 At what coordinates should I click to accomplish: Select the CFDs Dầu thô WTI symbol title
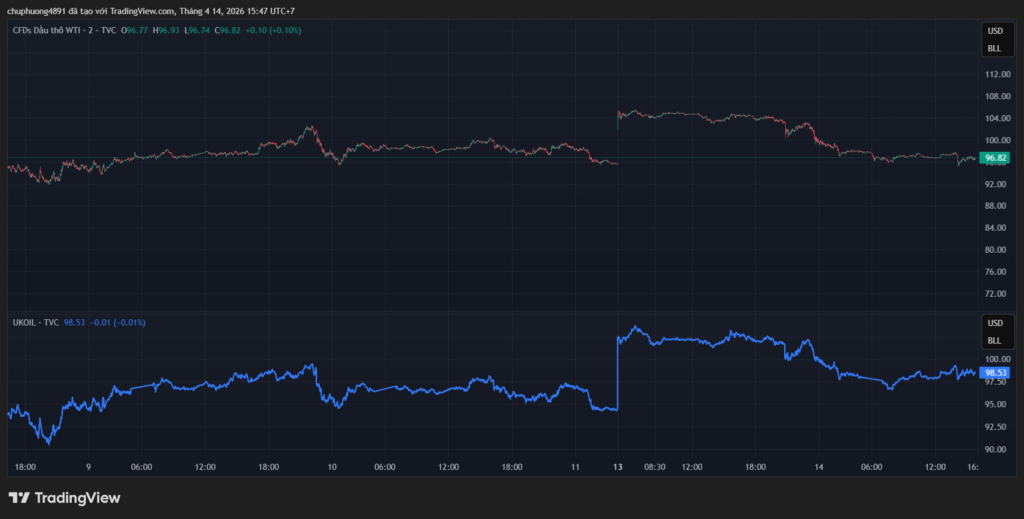[64, 31]
